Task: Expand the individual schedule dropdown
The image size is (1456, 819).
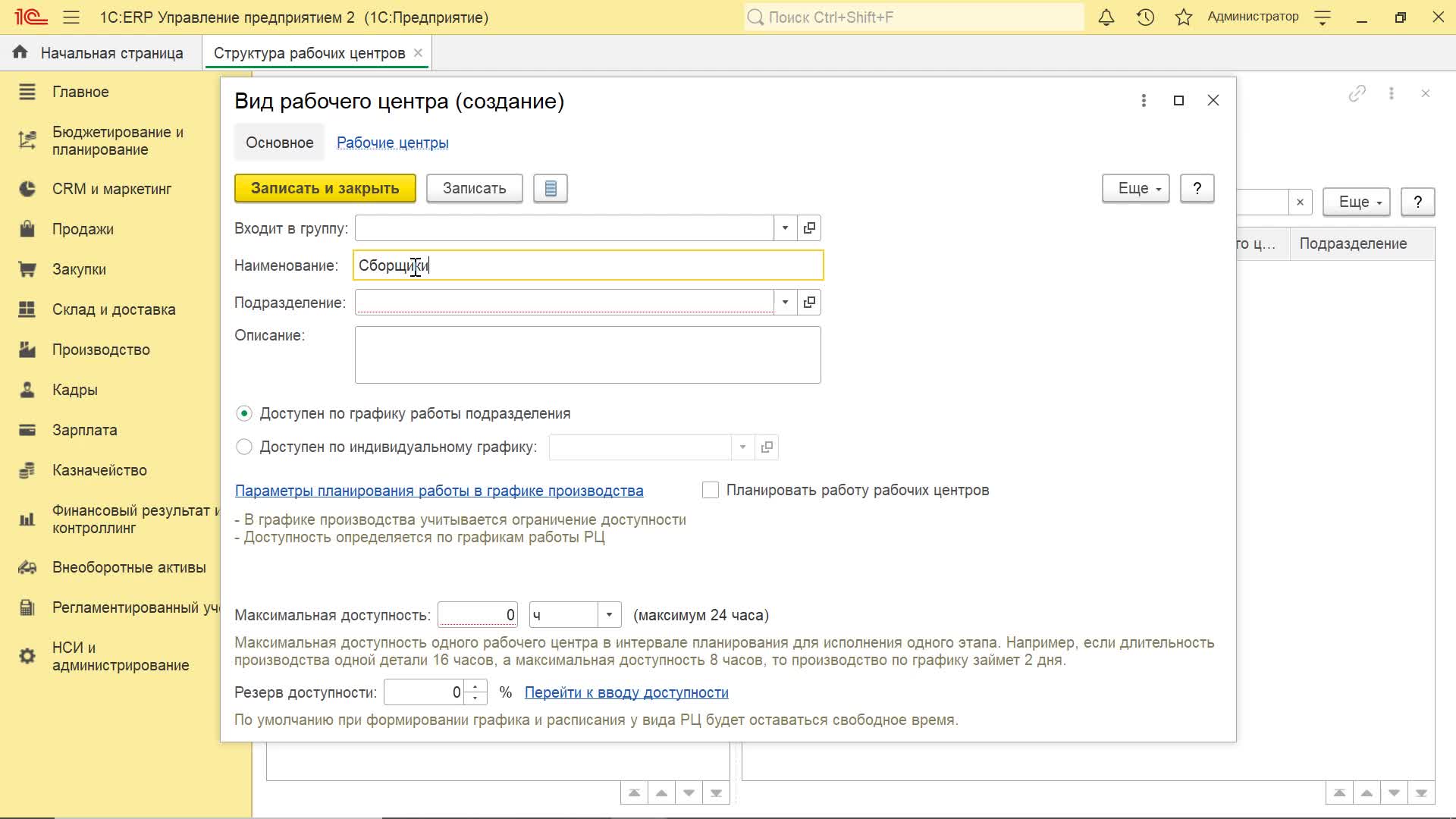Action: point(743,447)
